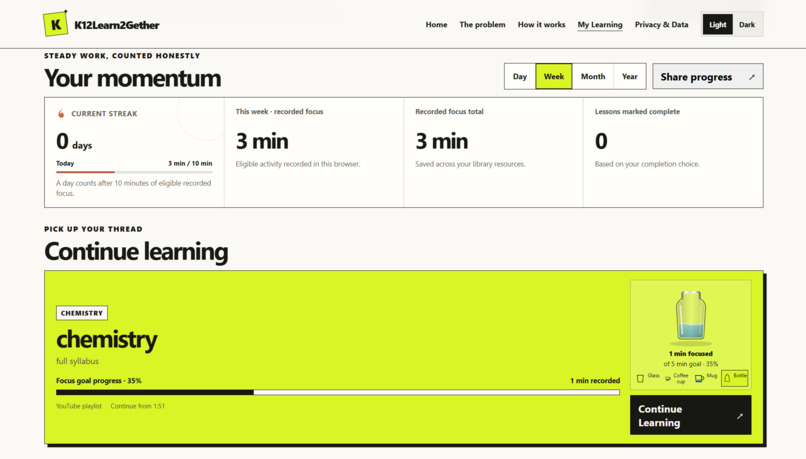Screen dimensions: 806x459
Task: Click the flame icon beside Current Streak
Action: click(x=61, y=114)
